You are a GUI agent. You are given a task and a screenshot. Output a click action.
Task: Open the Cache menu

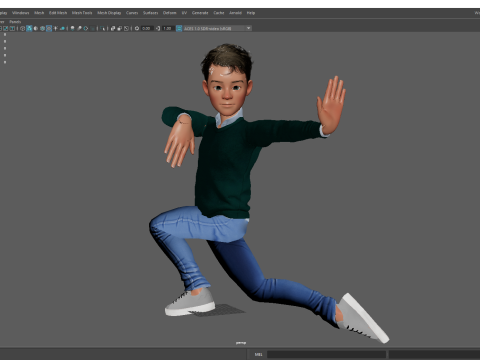pyautogui.click(x=219, y=13)
